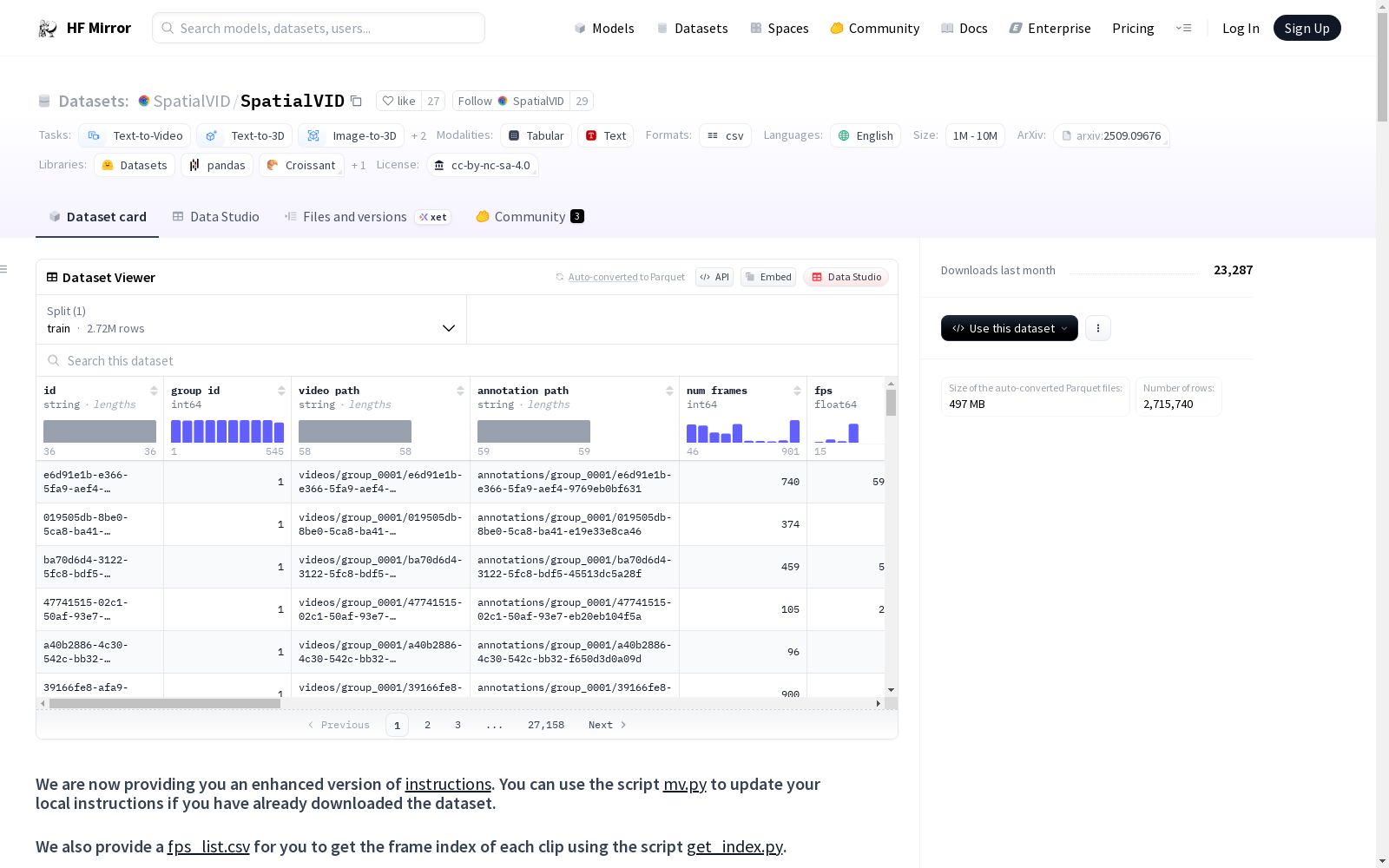Sort by the video_path column icon
The height and width of the screenshot is (868, 1389).
[460, 391]
